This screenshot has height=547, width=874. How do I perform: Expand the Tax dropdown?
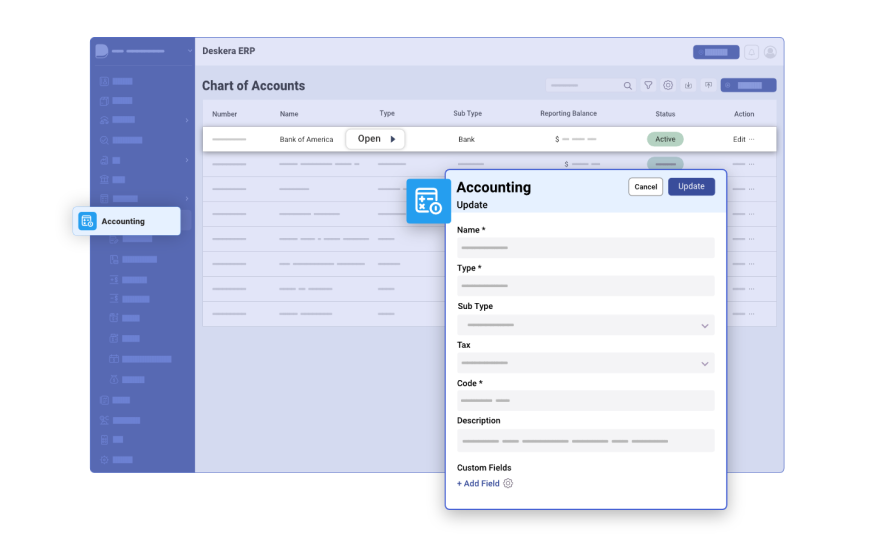(x=704, y=364)
